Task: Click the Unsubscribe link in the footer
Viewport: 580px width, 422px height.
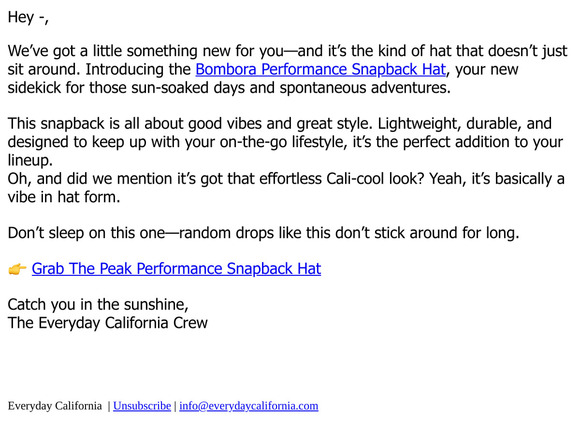Action: (142, 406)
